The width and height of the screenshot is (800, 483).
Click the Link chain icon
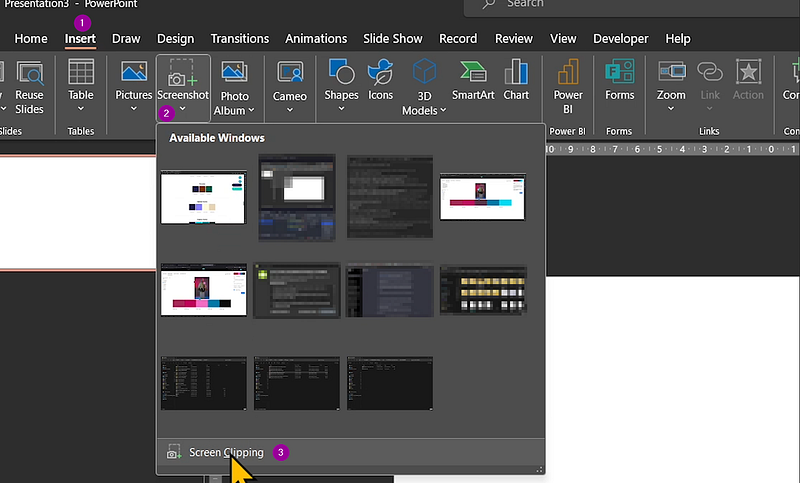(710, 72)
